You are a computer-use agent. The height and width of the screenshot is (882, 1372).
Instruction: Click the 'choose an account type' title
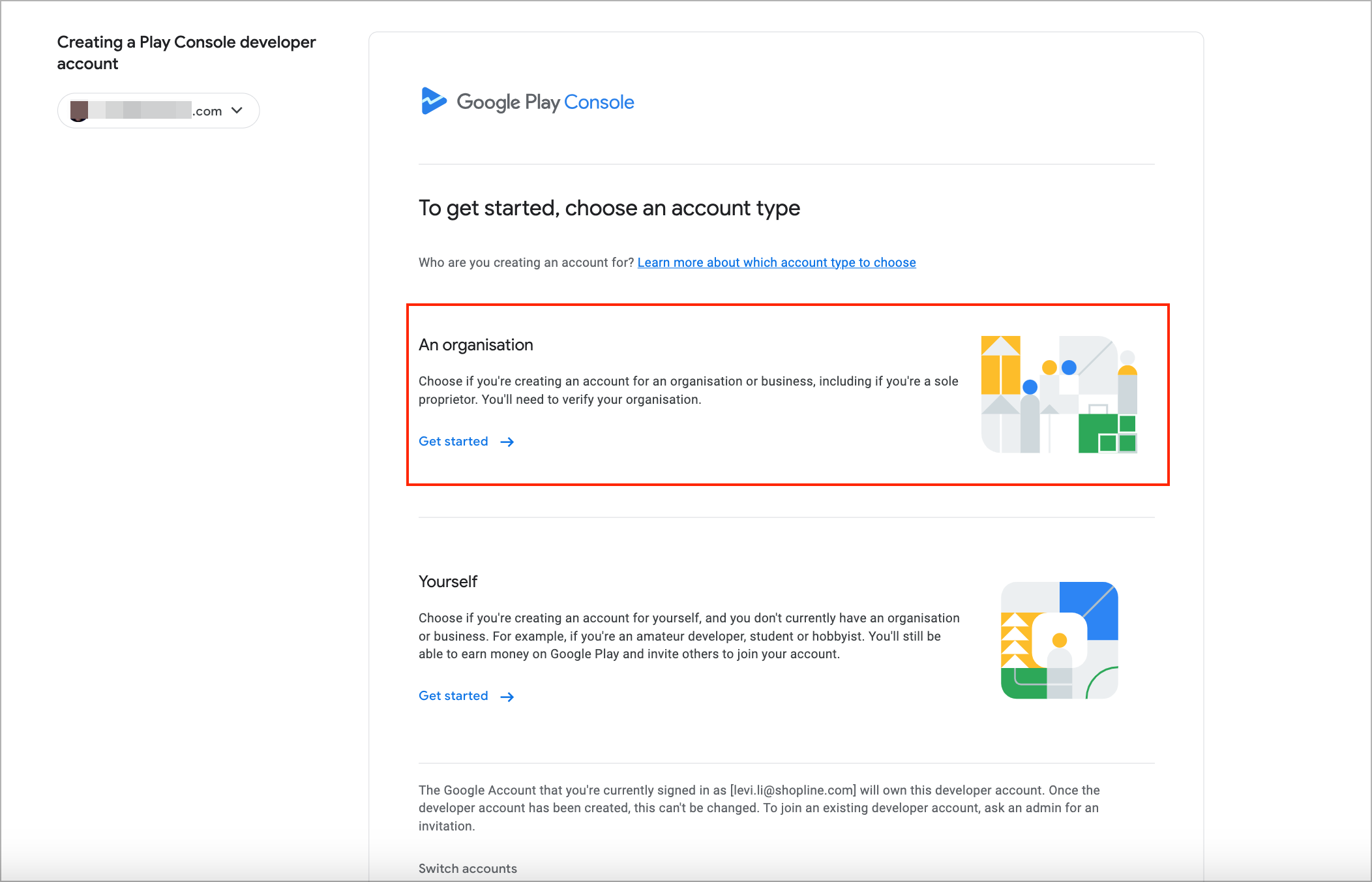(x=609, y=208)
